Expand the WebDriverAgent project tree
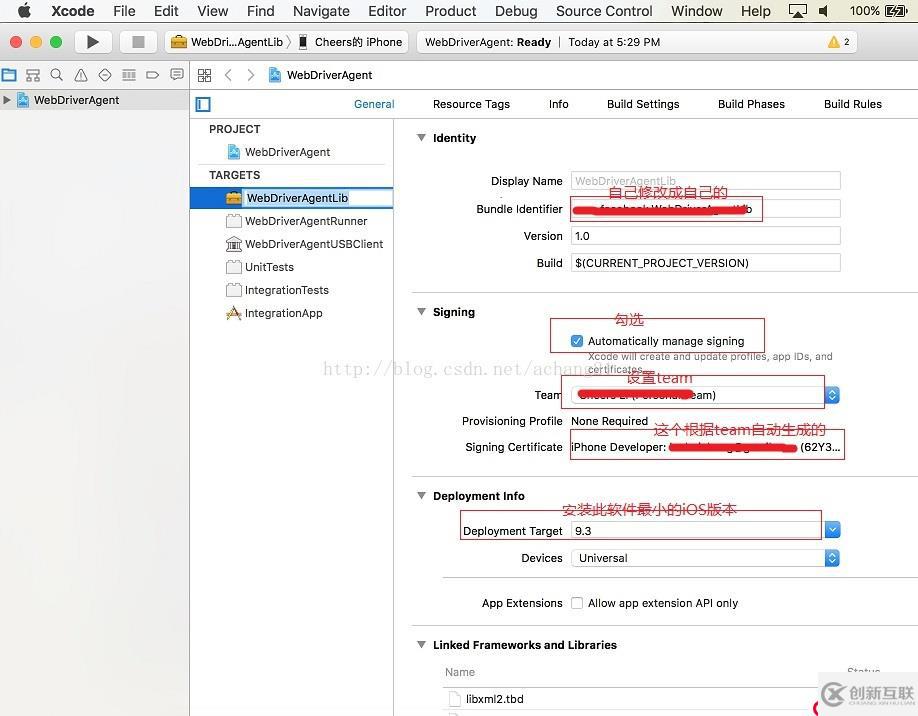 click(8, 100)
